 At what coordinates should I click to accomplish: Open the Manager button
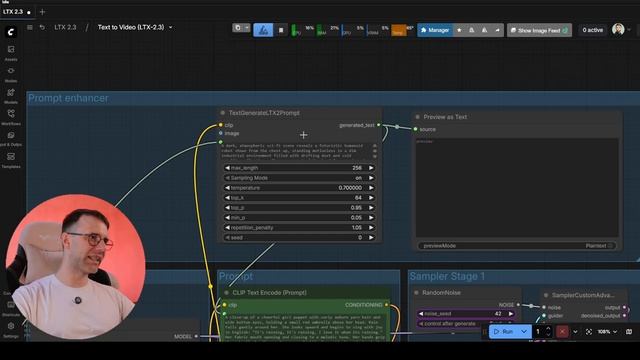(x=435, y=30)
